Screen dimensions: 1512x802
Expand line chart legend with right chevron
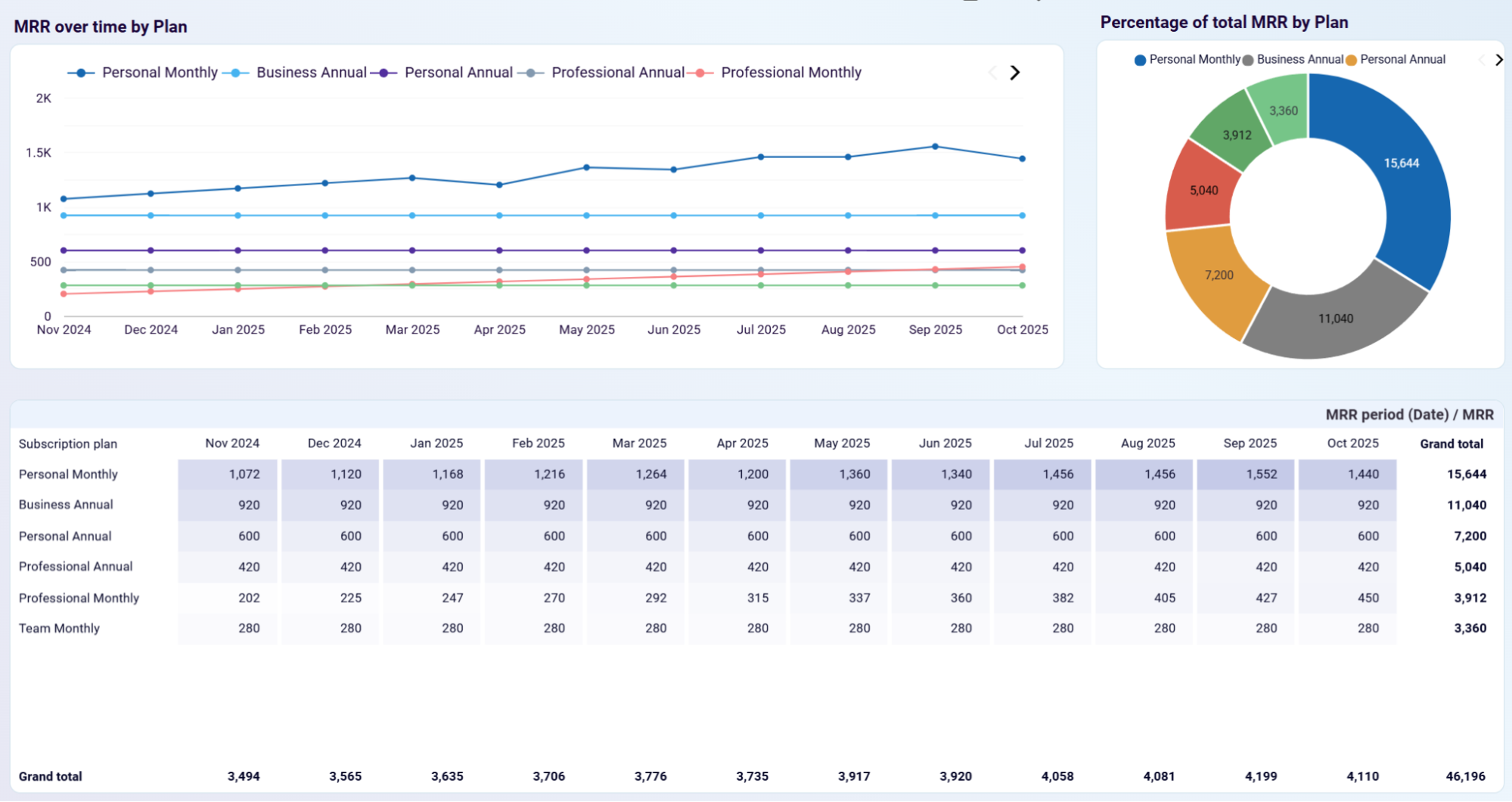click(1015, 73)
